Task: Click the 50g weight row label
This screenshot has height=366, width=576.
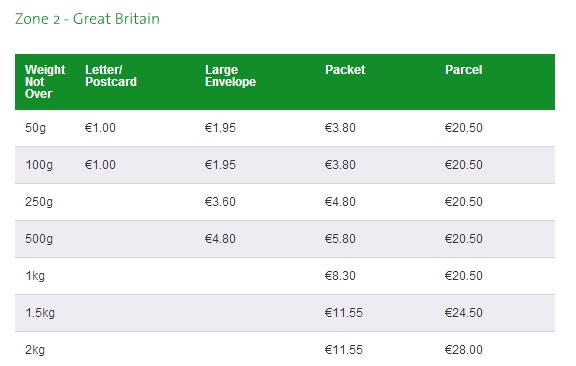Action: tap(35, 128)
